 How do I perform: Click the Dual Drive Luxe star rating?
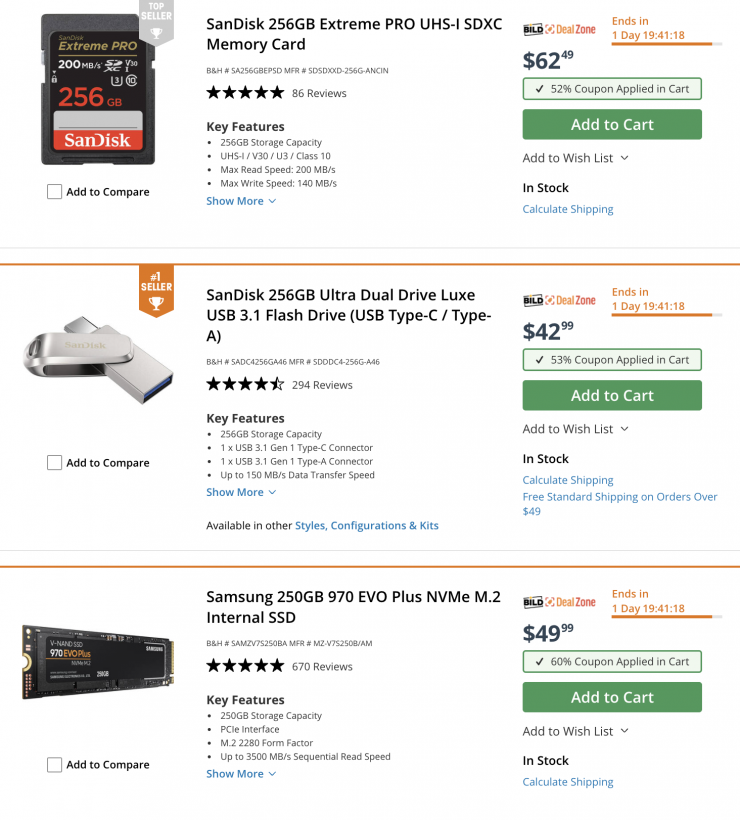tap(245, 385)
